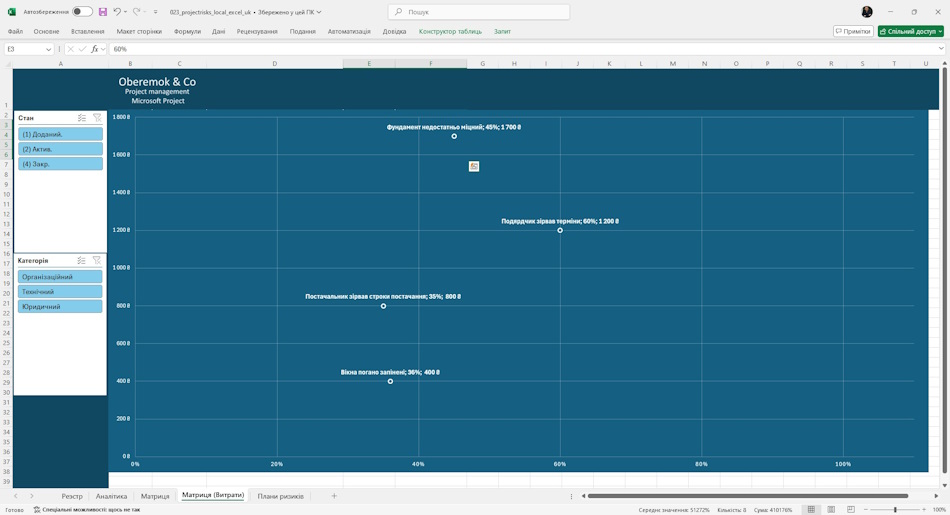This screenshot has width=950, height=515.
Task: Click the insert function fx icon
Action: pyautogui.click(x=95, y=49)
